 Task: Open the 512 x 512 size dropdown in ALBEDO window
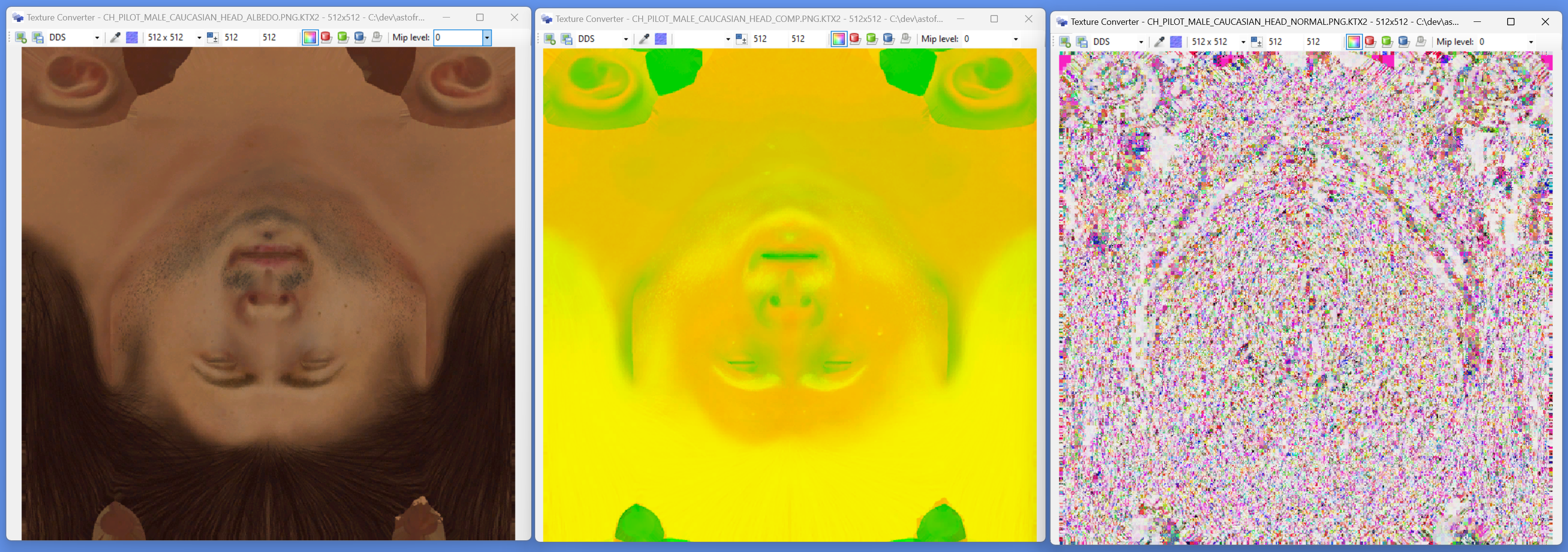[175, 37]
